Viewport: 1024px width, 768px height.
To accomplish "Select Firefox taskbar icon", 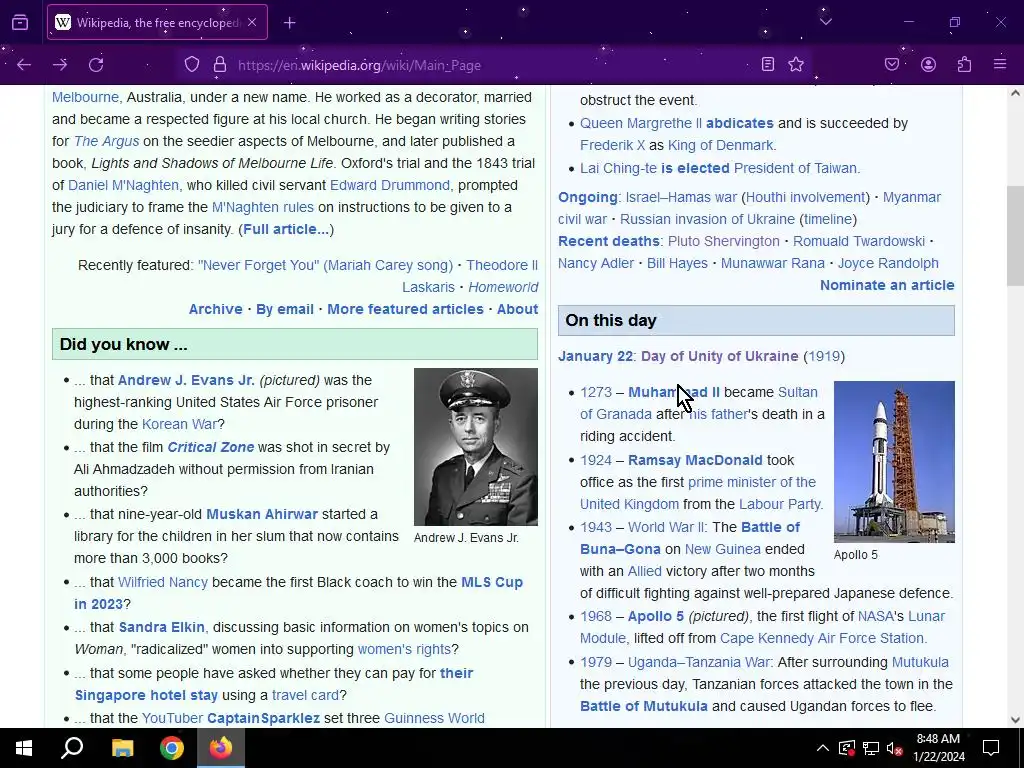I will click(221, 748).
